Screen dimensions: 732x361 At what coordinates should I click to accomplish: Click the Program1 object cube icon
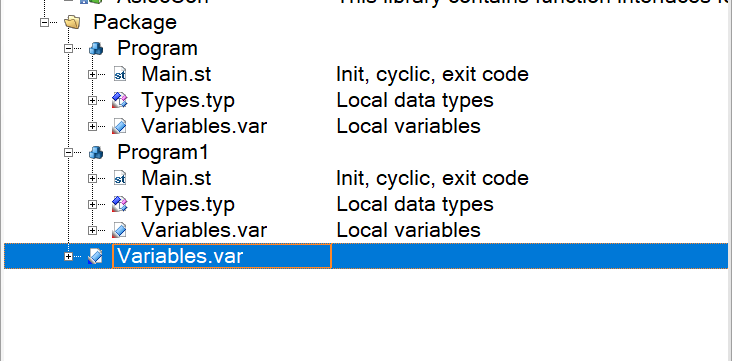pos(96,152)
